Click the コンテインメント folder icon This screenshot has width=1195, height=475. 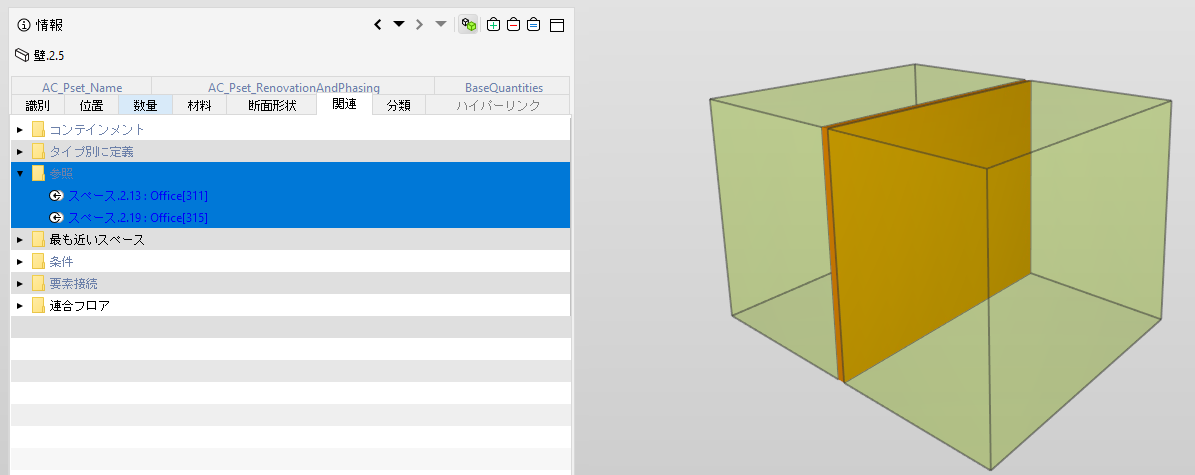coord(38,130)
